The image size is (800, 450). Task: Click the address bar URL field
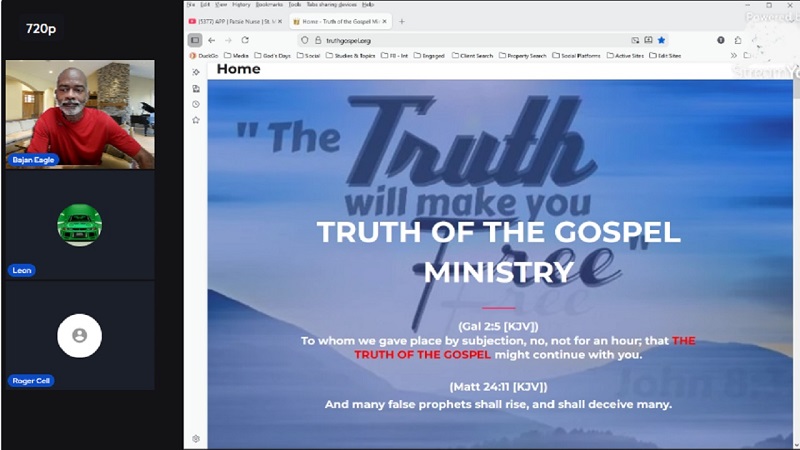click(450, 40)
